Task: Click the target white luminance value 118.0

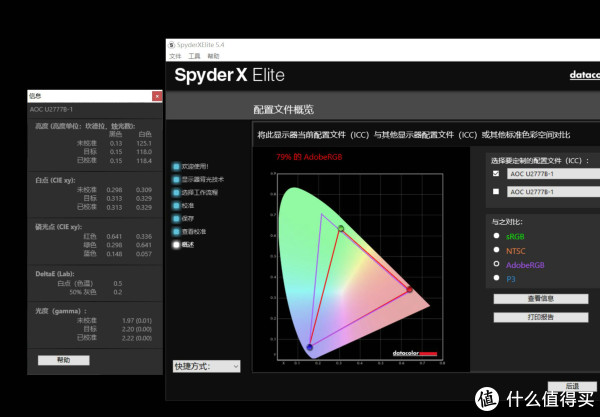Action: (144, 152)
